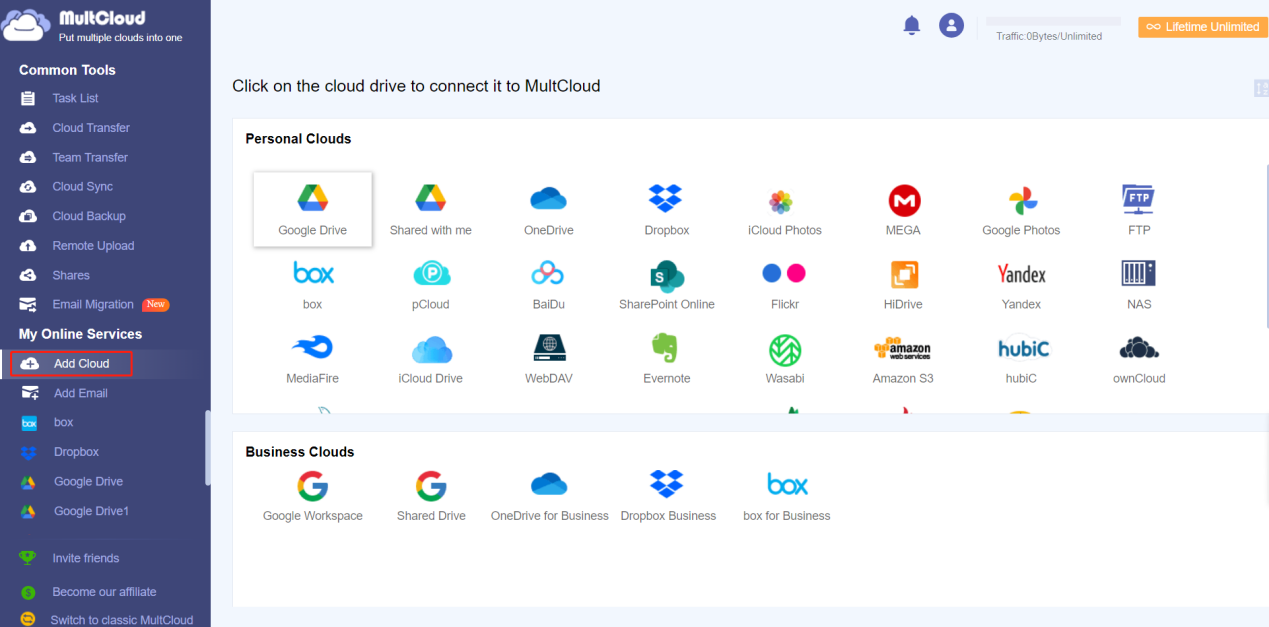Select Shared Drive business cloud
Screen dimensions: 1269x627
[431, 496]
